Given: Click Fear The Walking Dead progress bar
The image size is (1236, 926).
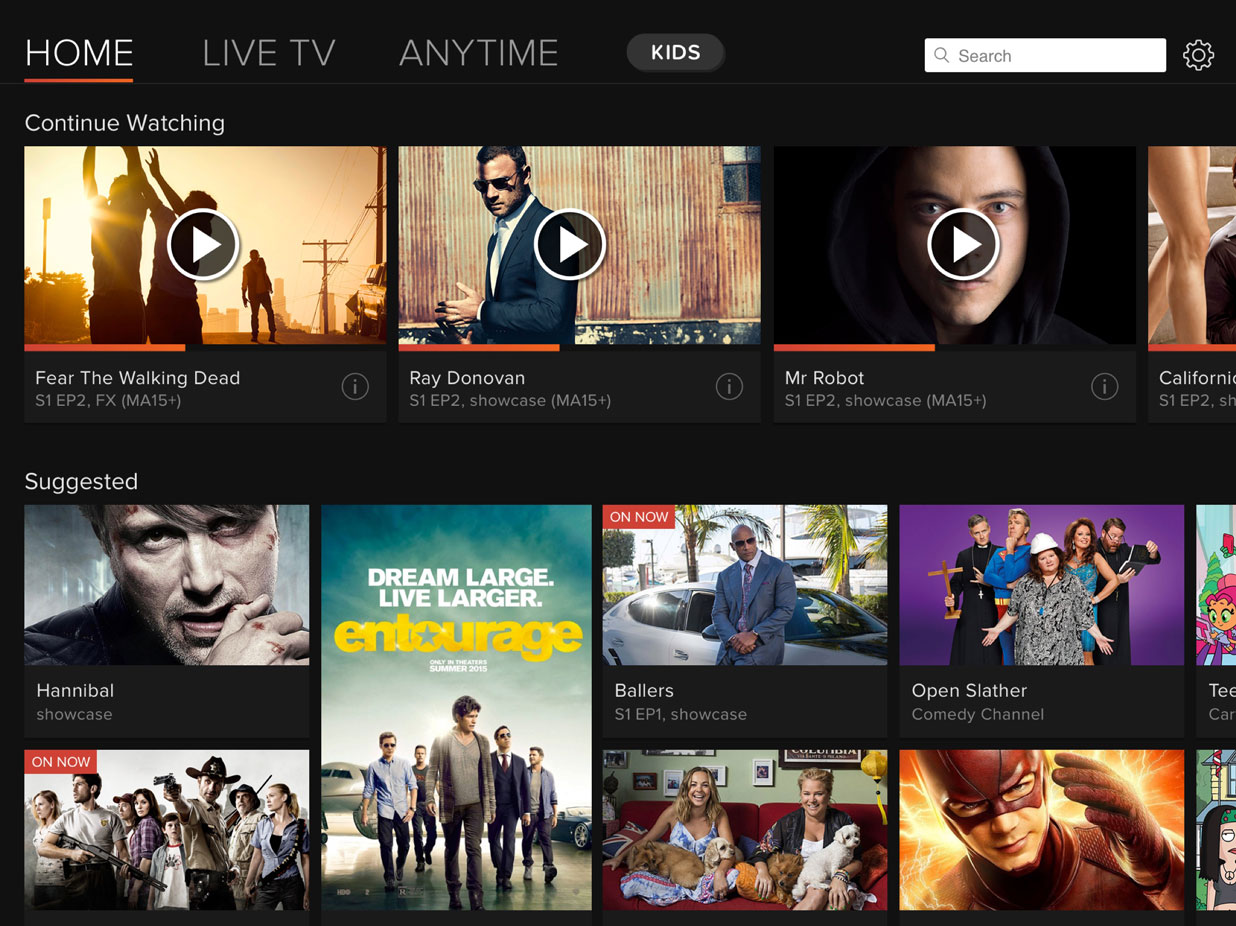Looking at the screenshot, I should [x=205, y=347].
